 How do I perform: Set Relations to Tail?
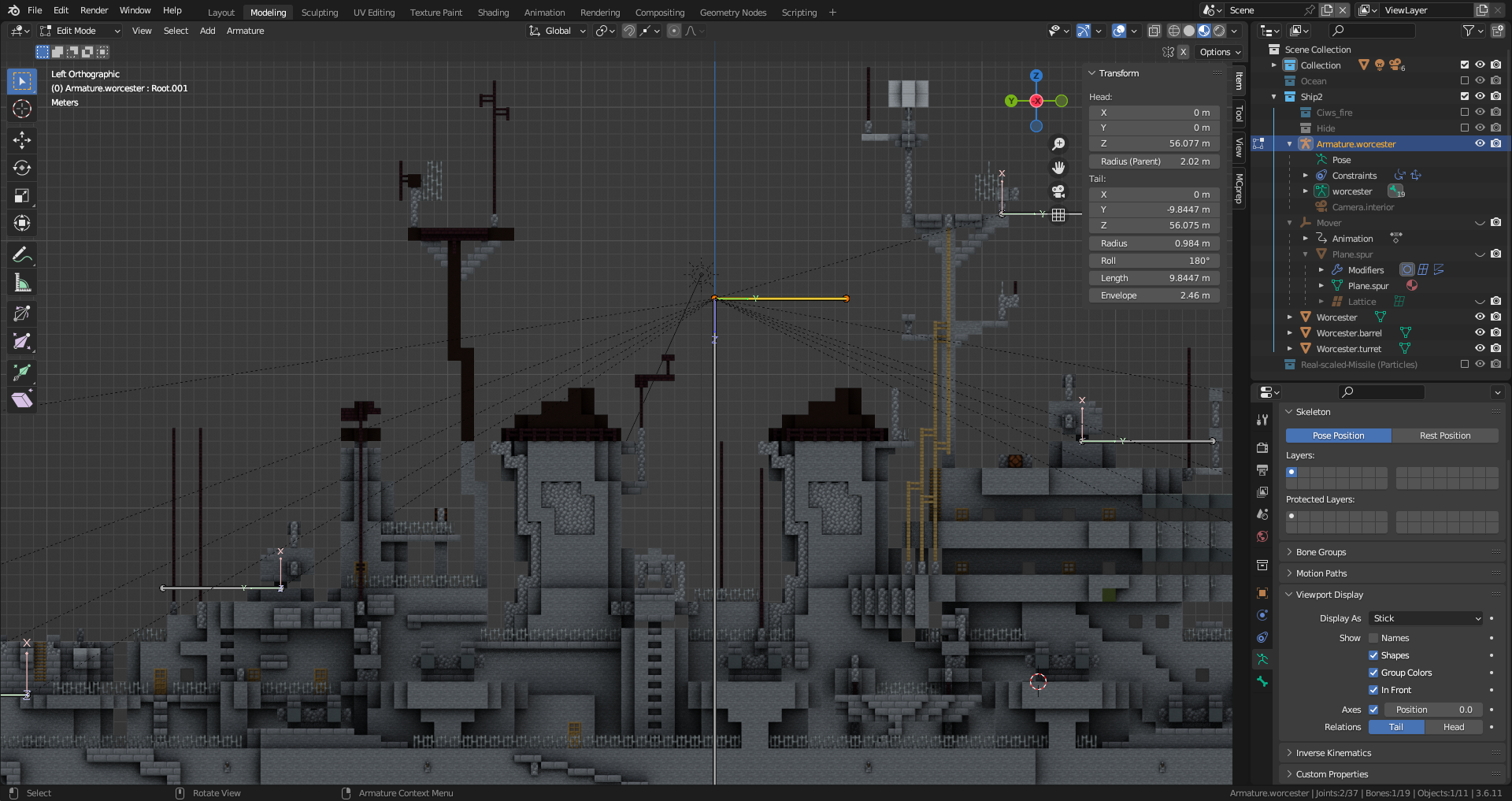pyautogui.click(x=1396, y=727)
